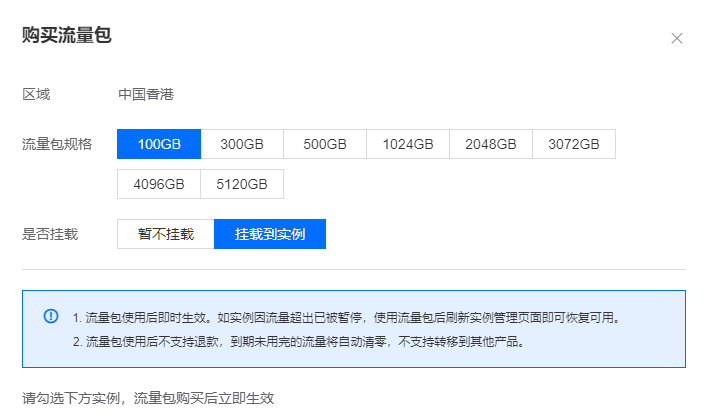The height and width of the screenshot is (415, 706).
Task: Set mount option to 暂不挂载
Action: [x=166, y=234]
